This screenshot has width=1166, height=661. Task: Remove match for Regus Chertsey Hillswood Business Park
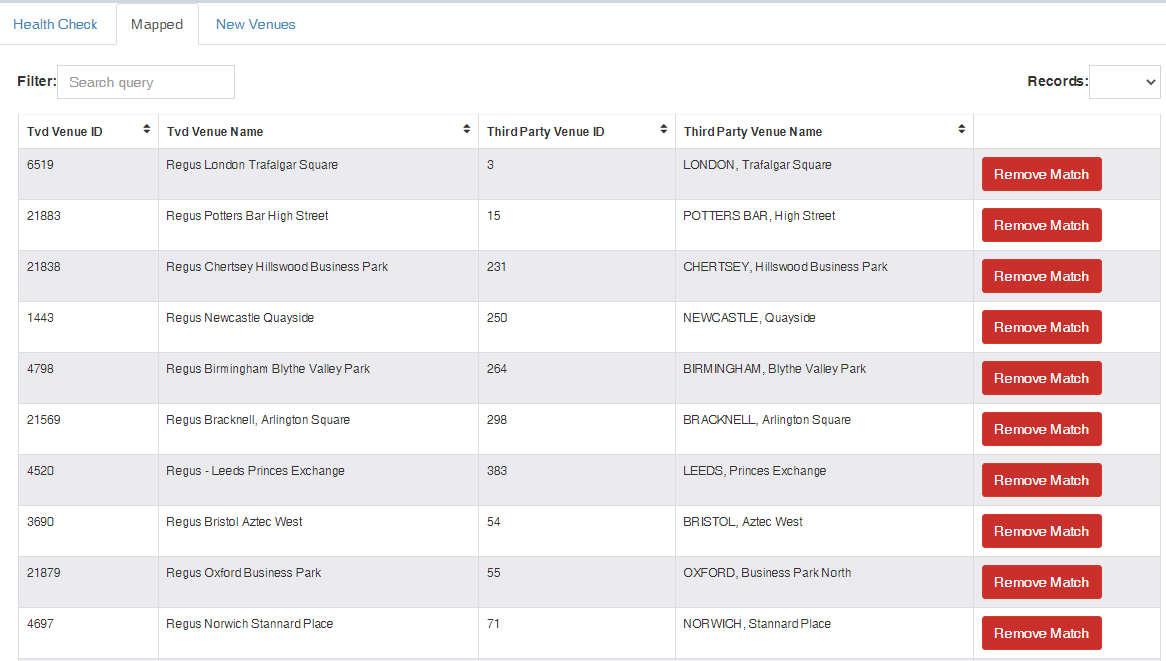point(1041,276)
